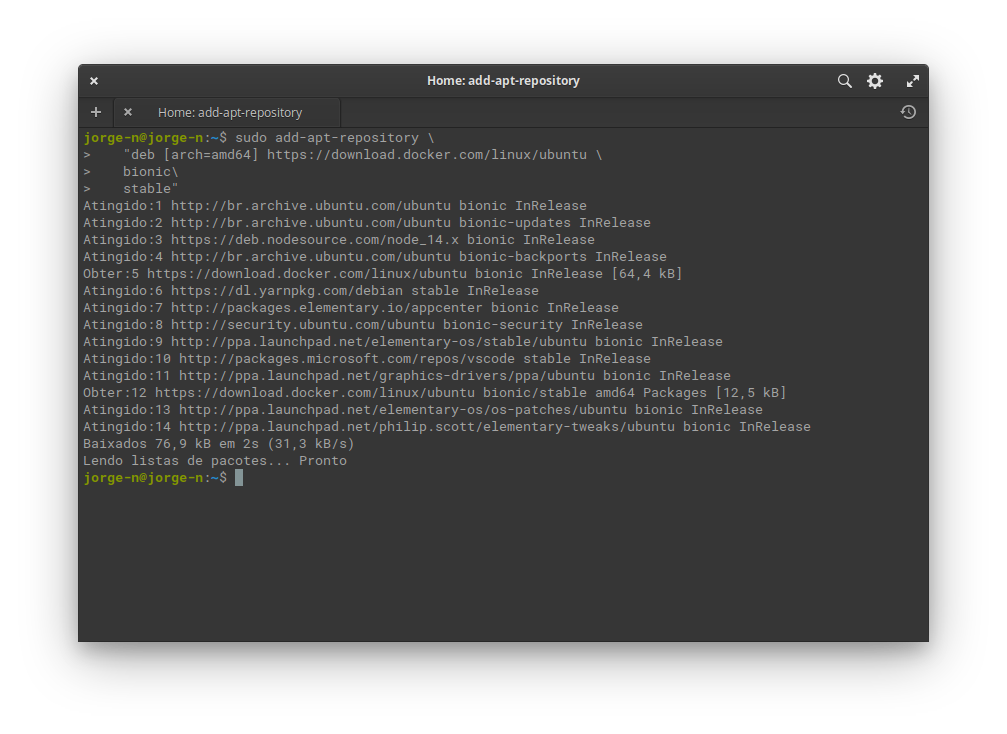1007x734 pixels.
Task: Open closed tabs history
Action: [x=907, y=112]
